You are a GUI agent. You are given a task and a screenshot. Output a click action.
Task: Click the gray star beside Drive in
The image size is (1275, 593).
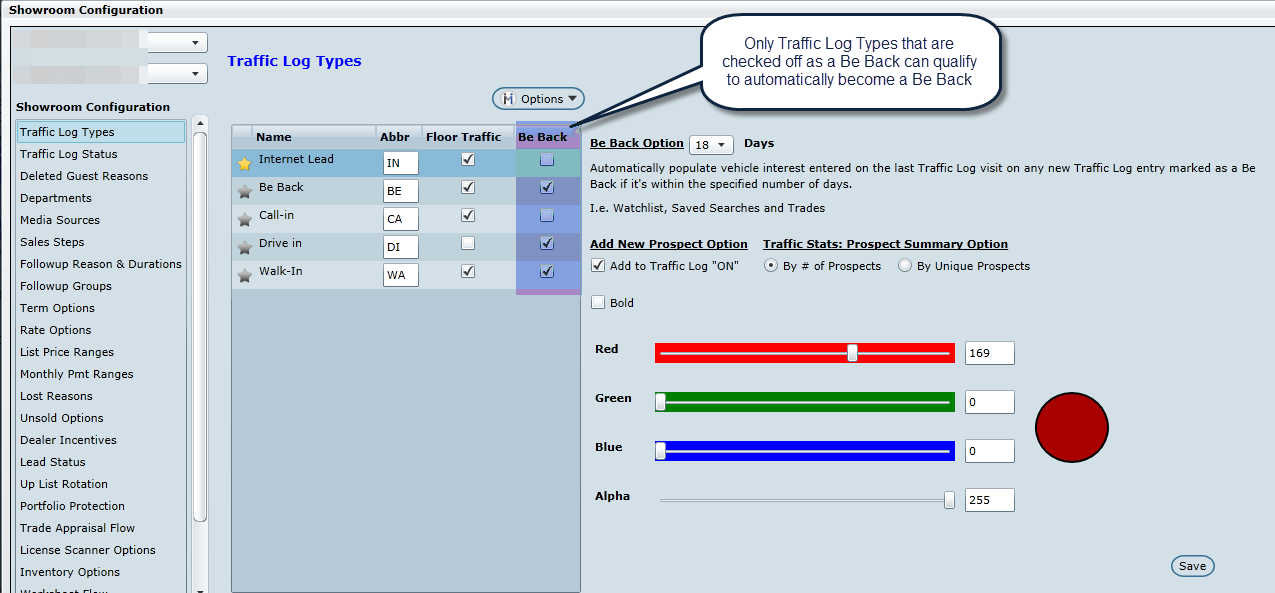click(x=244, y=248)
